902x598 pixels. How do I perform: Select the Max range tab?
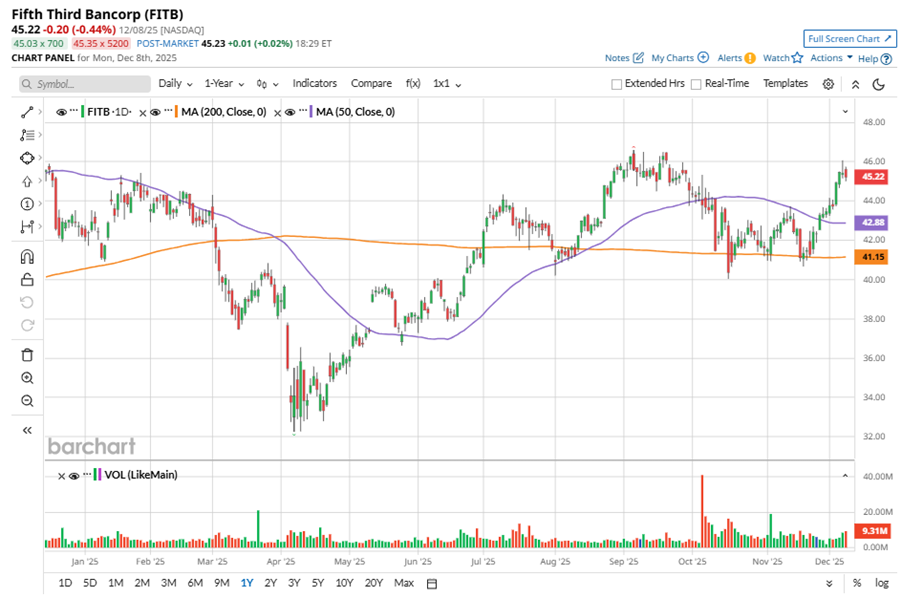(x=404, y=583)
